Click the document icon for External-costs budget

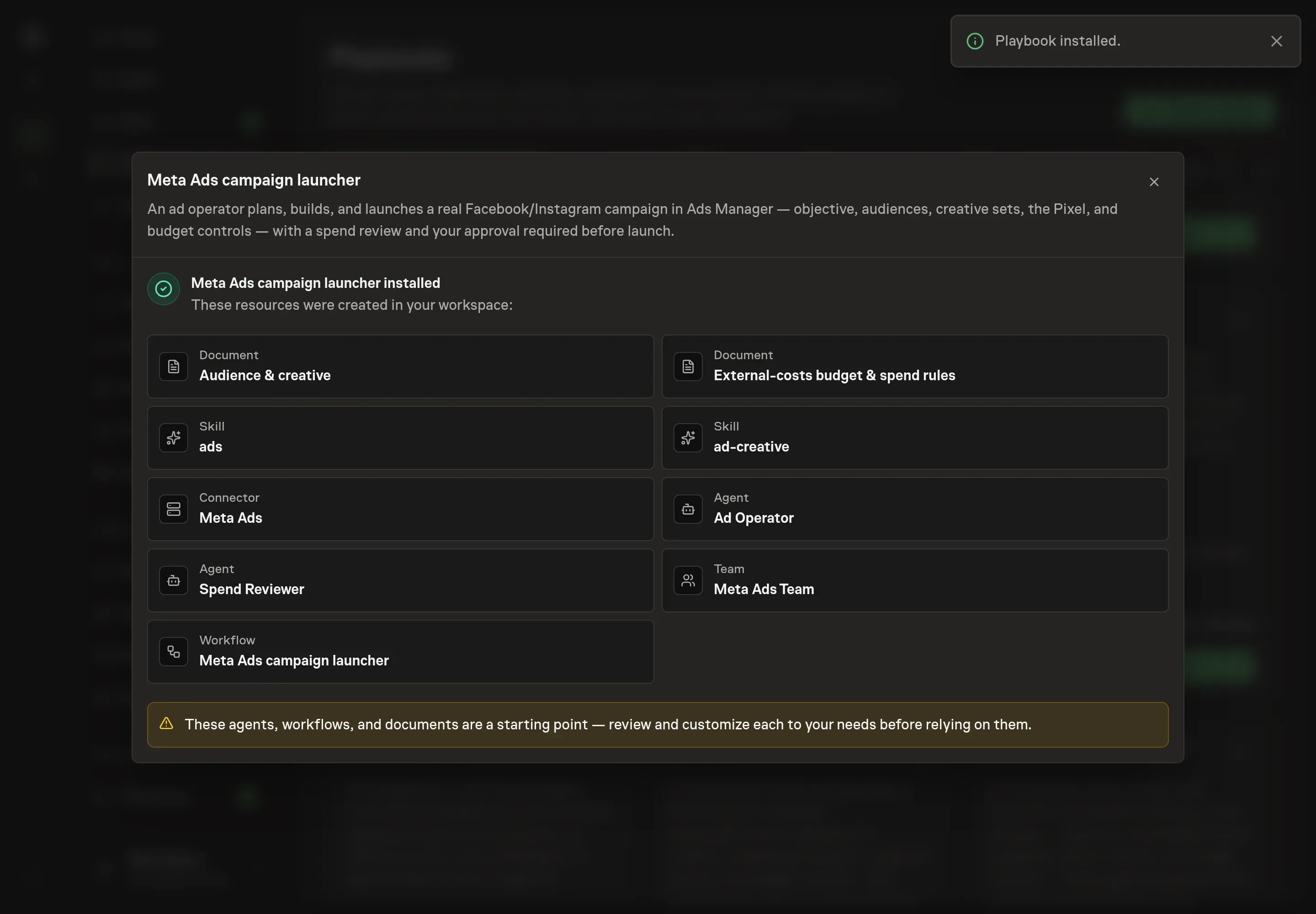point(688,367)
